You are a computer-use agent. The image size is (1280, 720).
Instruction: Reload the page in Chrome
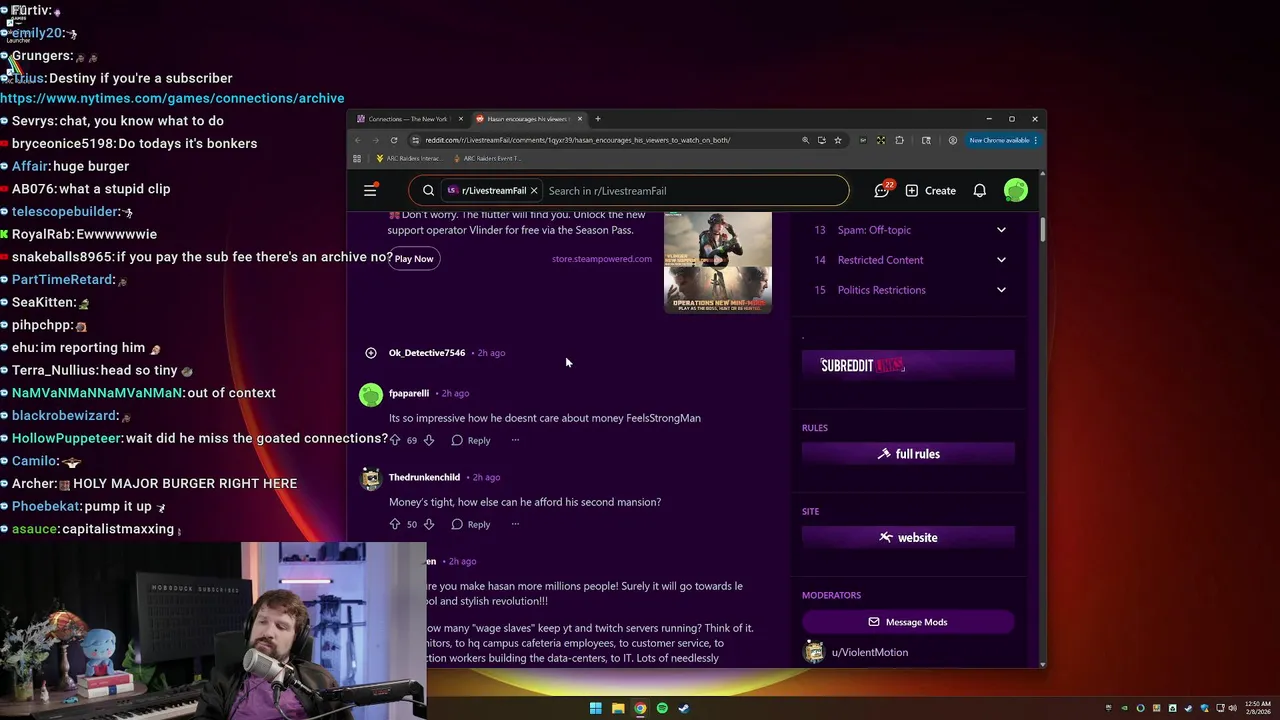pos(394,140)
